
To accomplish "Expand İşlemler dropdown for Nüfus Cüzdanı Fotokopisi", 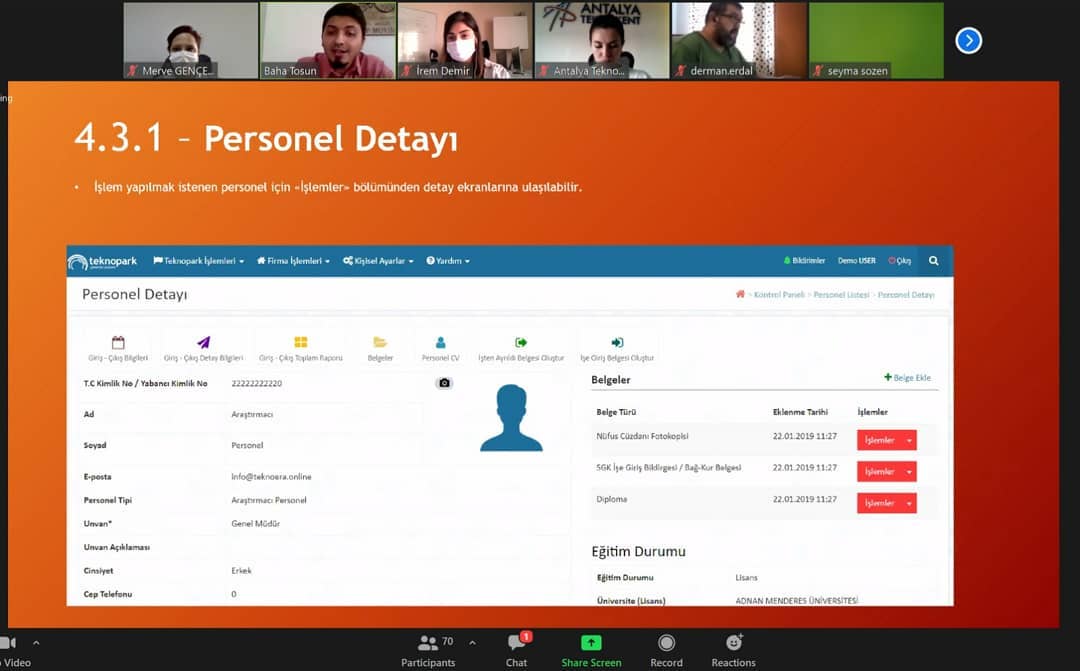I will tap(886, 440).
